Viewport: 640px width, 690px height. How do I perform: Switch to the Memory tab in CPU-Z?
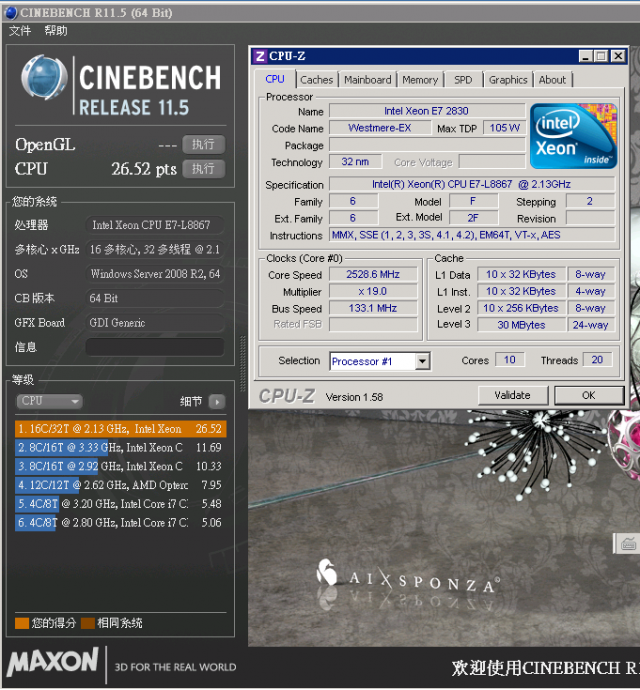tap(420, 80)
